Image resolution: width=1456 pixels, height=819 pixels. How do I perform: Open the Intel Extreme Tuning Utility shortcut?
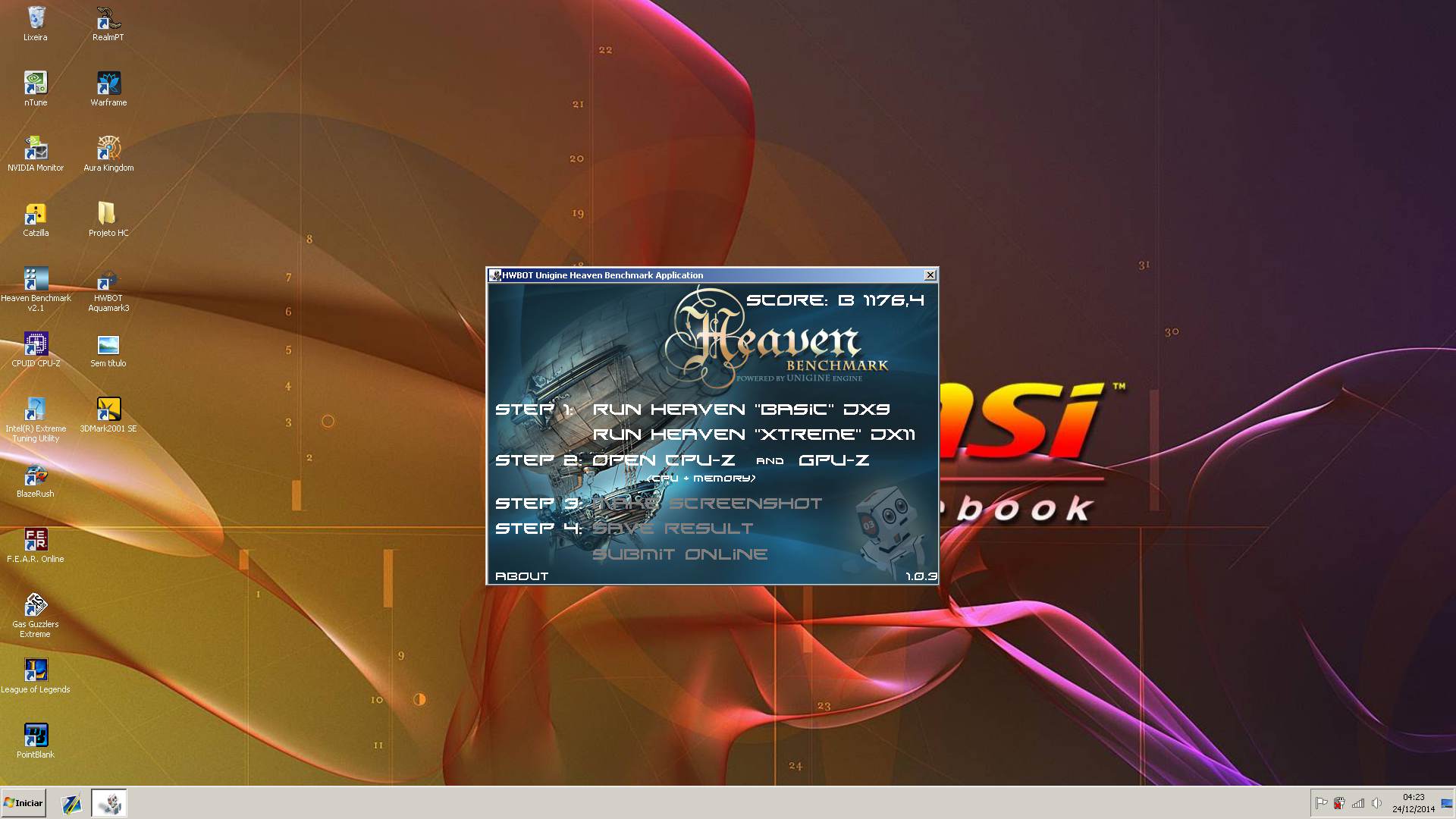click(x=36, y=419)
